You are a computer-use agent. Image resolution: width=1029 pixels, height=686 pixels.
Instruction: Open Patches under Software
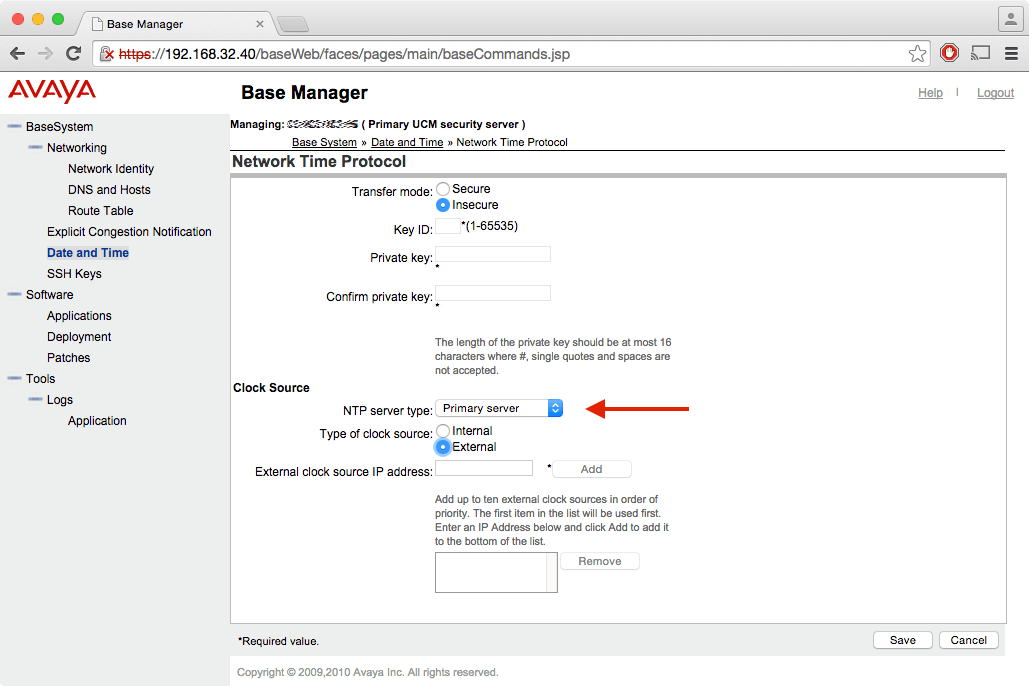pyautogui.click(x=69, y=358)
